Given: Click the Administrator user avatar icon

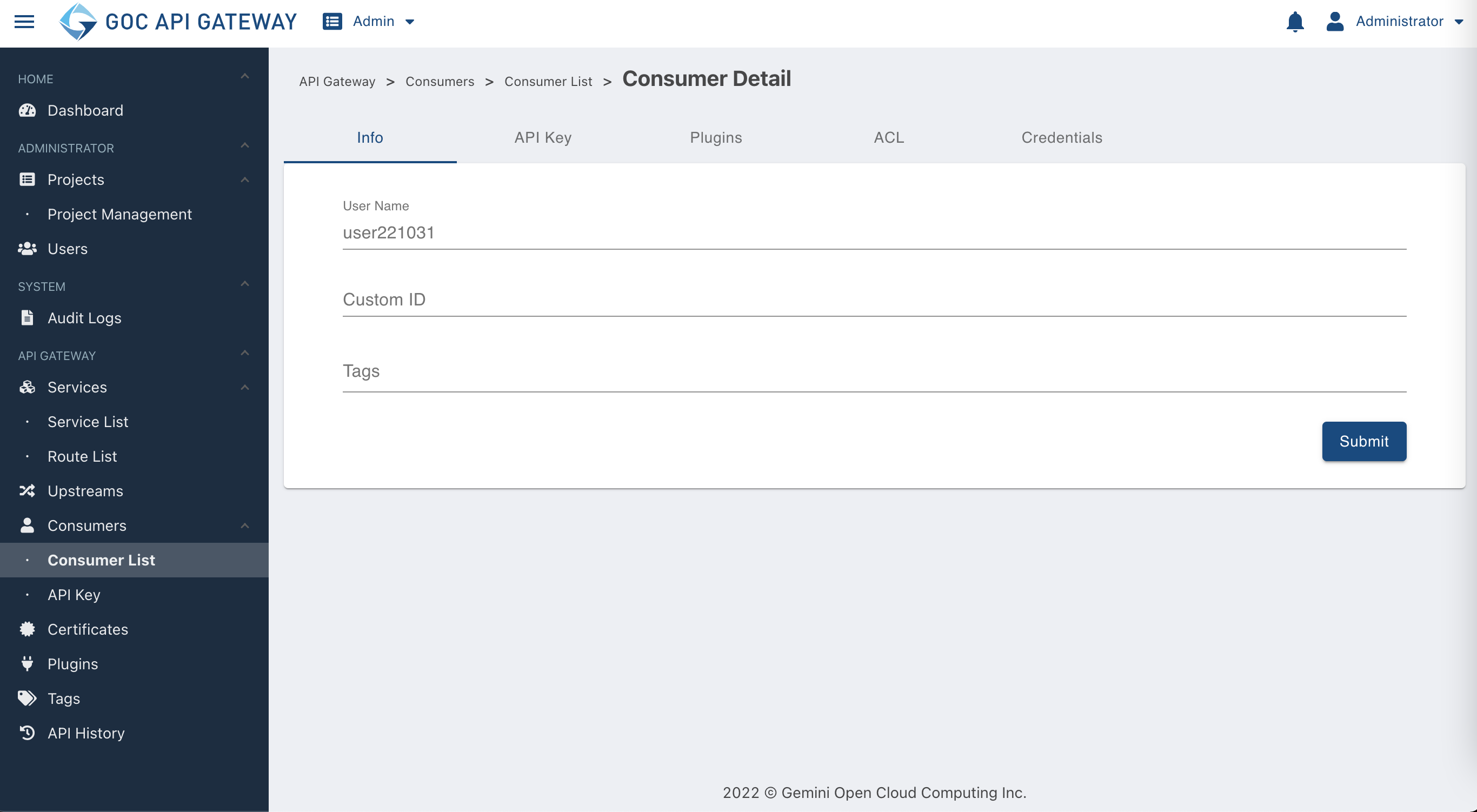Looking at the screenshot, I should pyautogui.click(x=1335, y=22).
